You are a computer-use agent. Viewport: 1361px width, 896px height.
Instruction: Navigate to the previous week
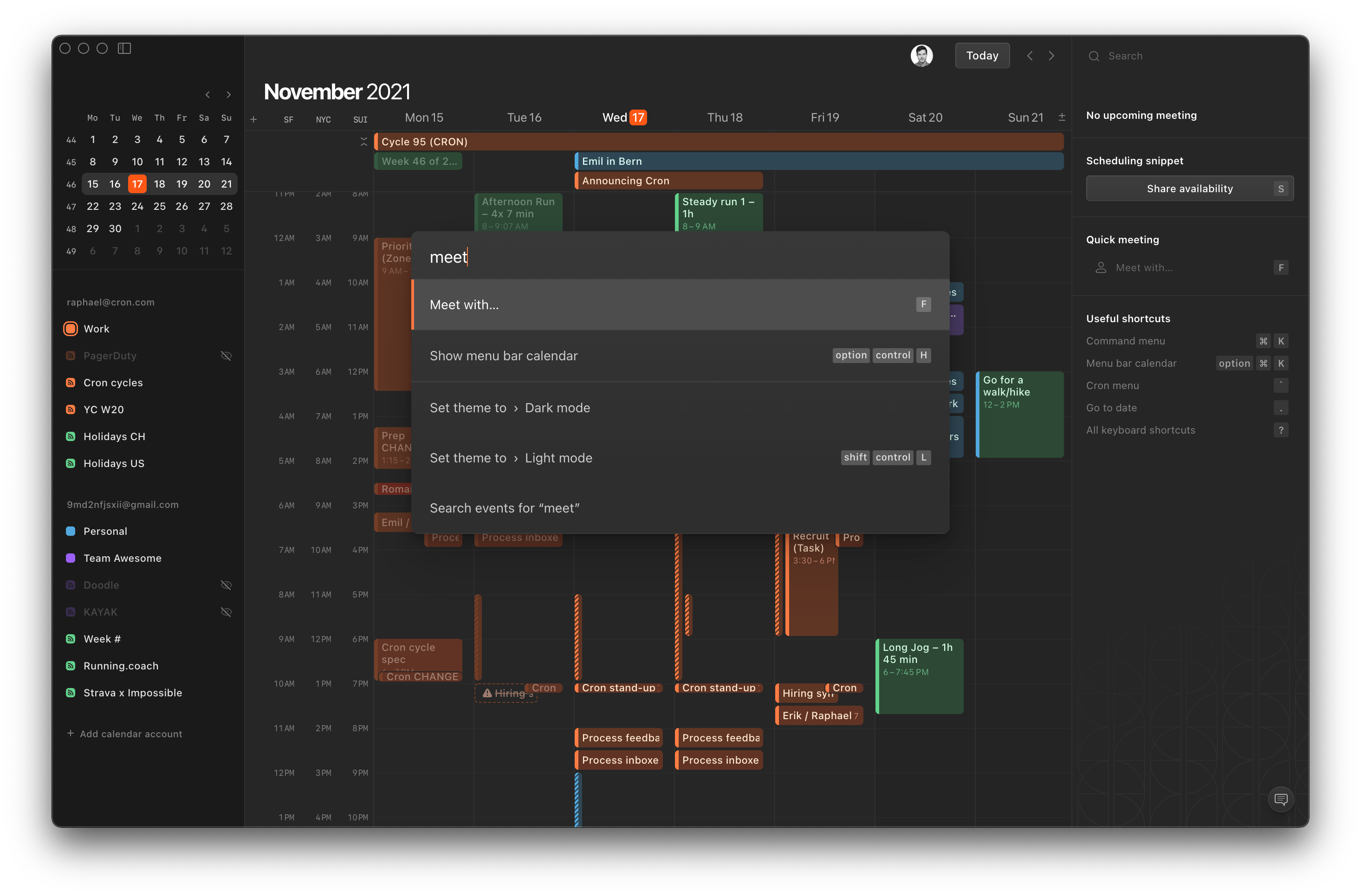[1029, 56]
